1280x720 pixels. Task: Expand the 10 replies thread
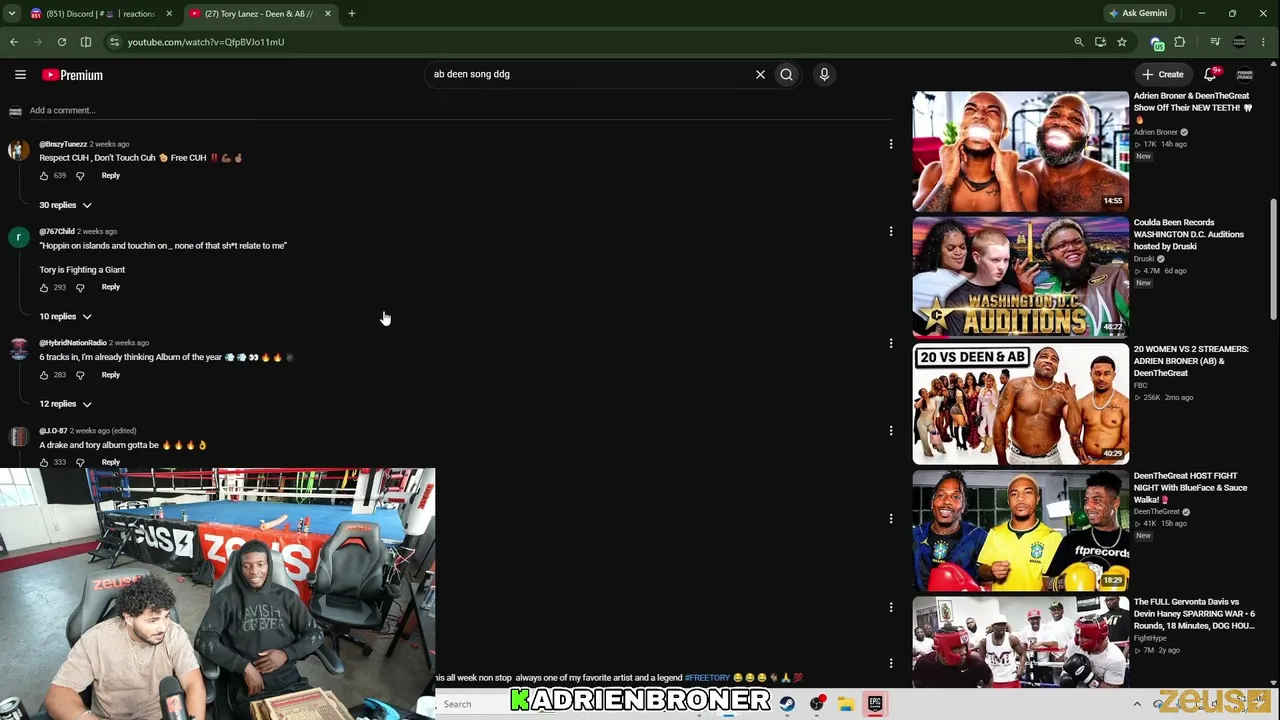(65, 316)
